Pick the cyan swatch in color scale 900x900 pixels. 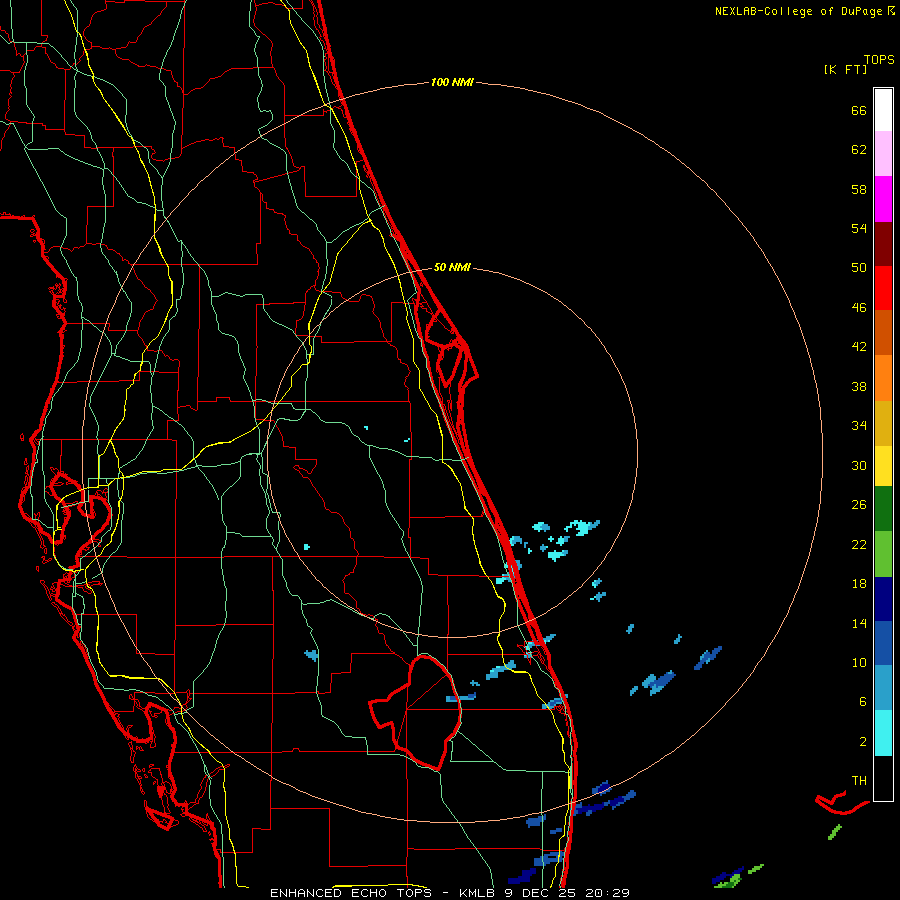(883, 733)
